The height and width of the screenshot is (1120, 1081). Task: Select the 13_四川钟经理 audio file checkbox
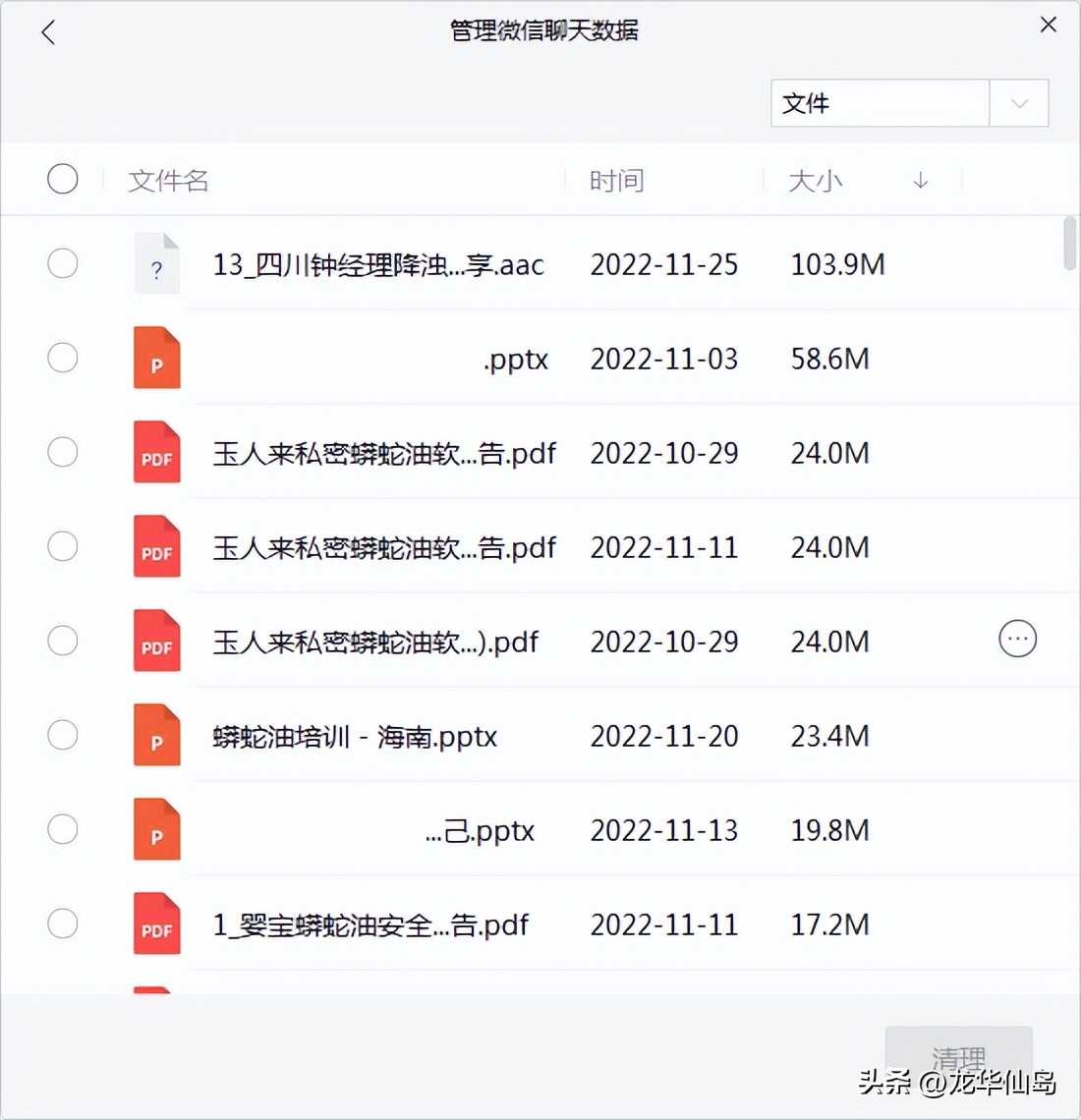63,263
